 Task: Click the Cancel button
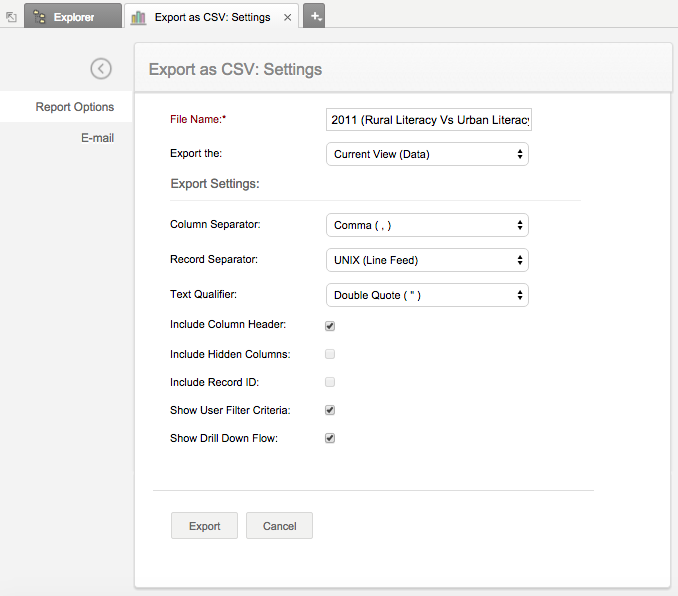pos(279,526)
